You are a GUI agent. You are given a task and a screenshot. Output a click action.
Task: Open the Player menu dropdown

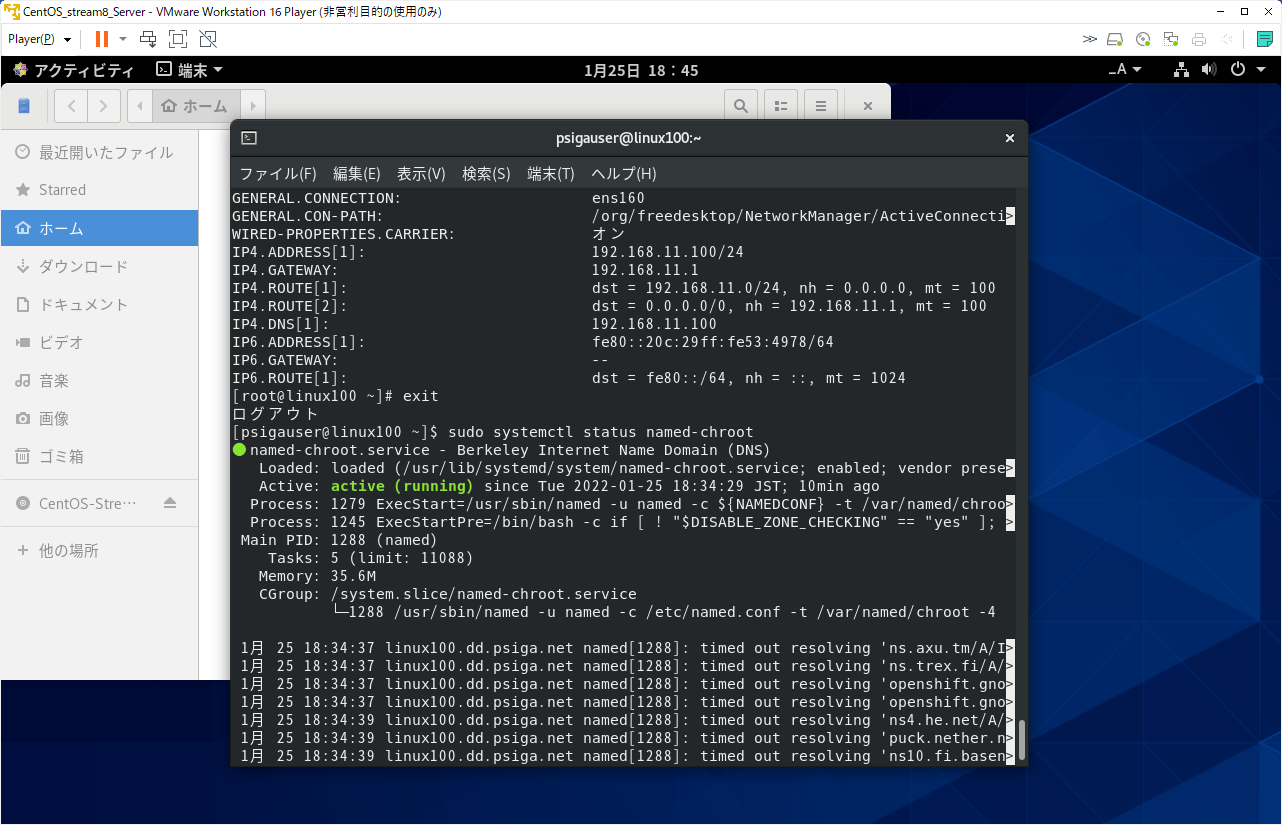(40, 39)
